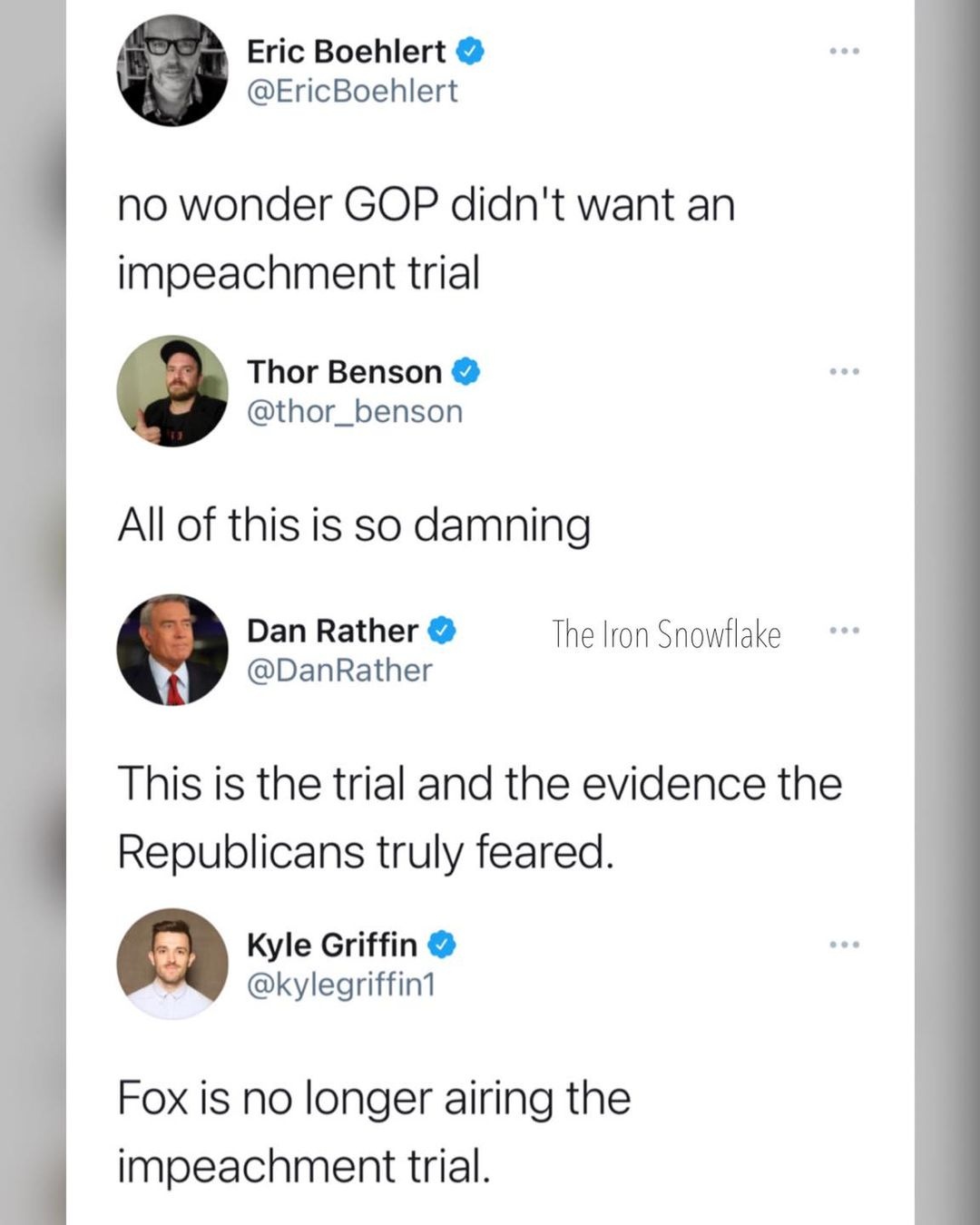Open more options on Thor Benson's tweet

pyautogui.click(x=844, y=371)
